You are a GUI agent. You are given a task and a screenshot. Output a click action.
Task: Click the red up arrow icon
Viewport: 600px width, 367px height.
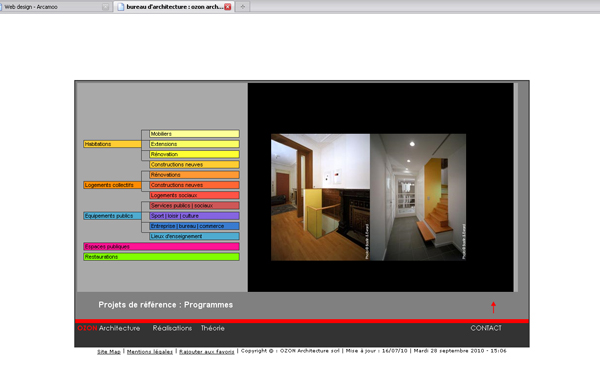click(493, 307)
